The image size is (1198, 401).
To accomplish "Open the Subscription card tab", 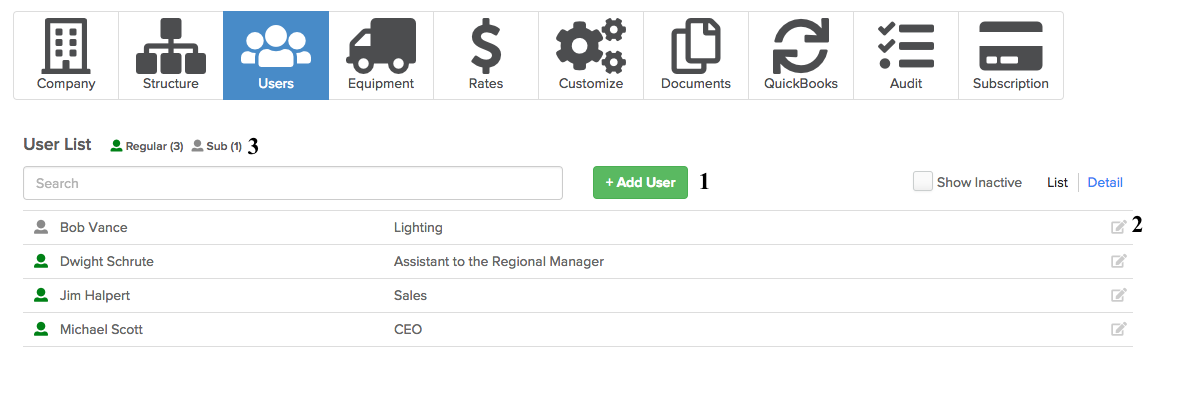I will 1010,56.
